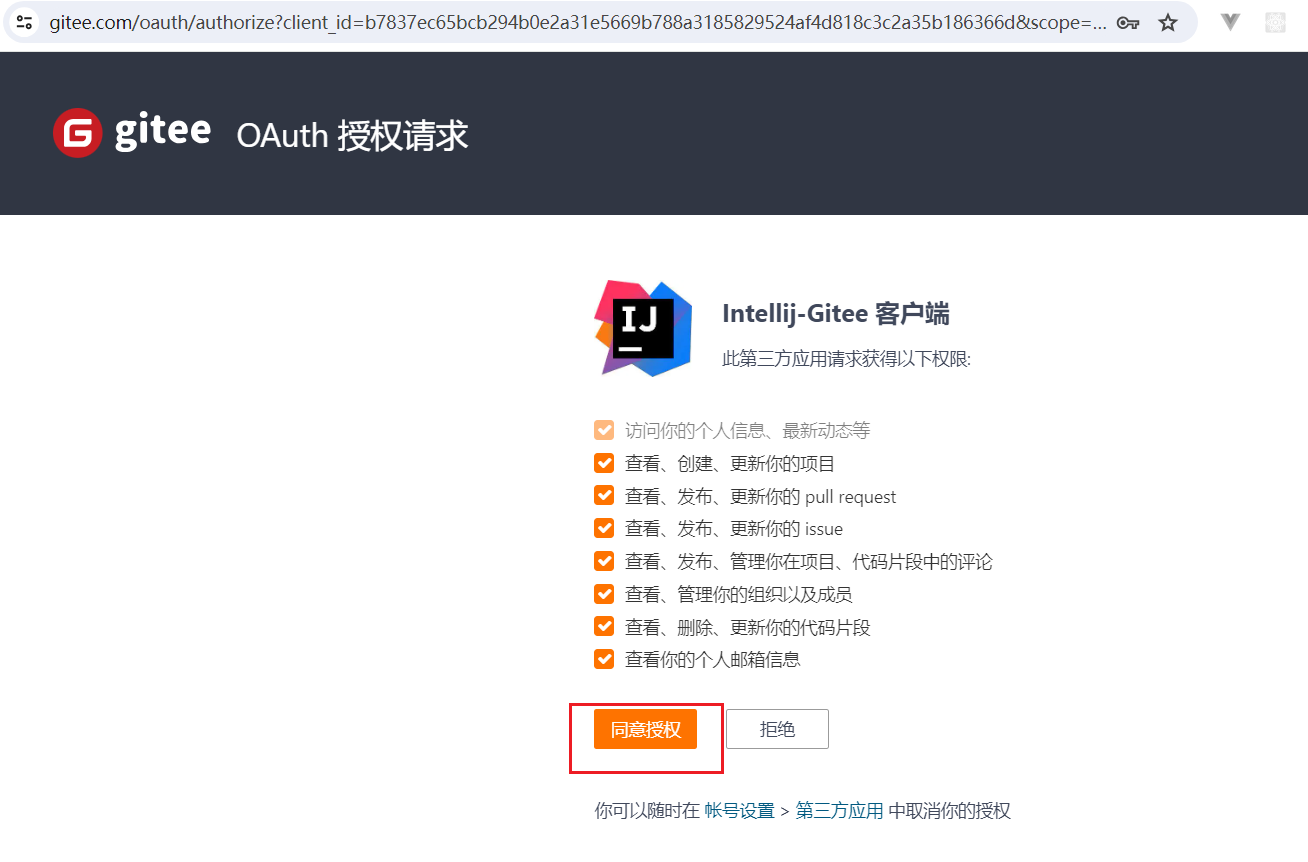The width and height of the screenshot is (1308, 862).
Task: Bookmark this page with the star icon
Action: (1168, 23)
